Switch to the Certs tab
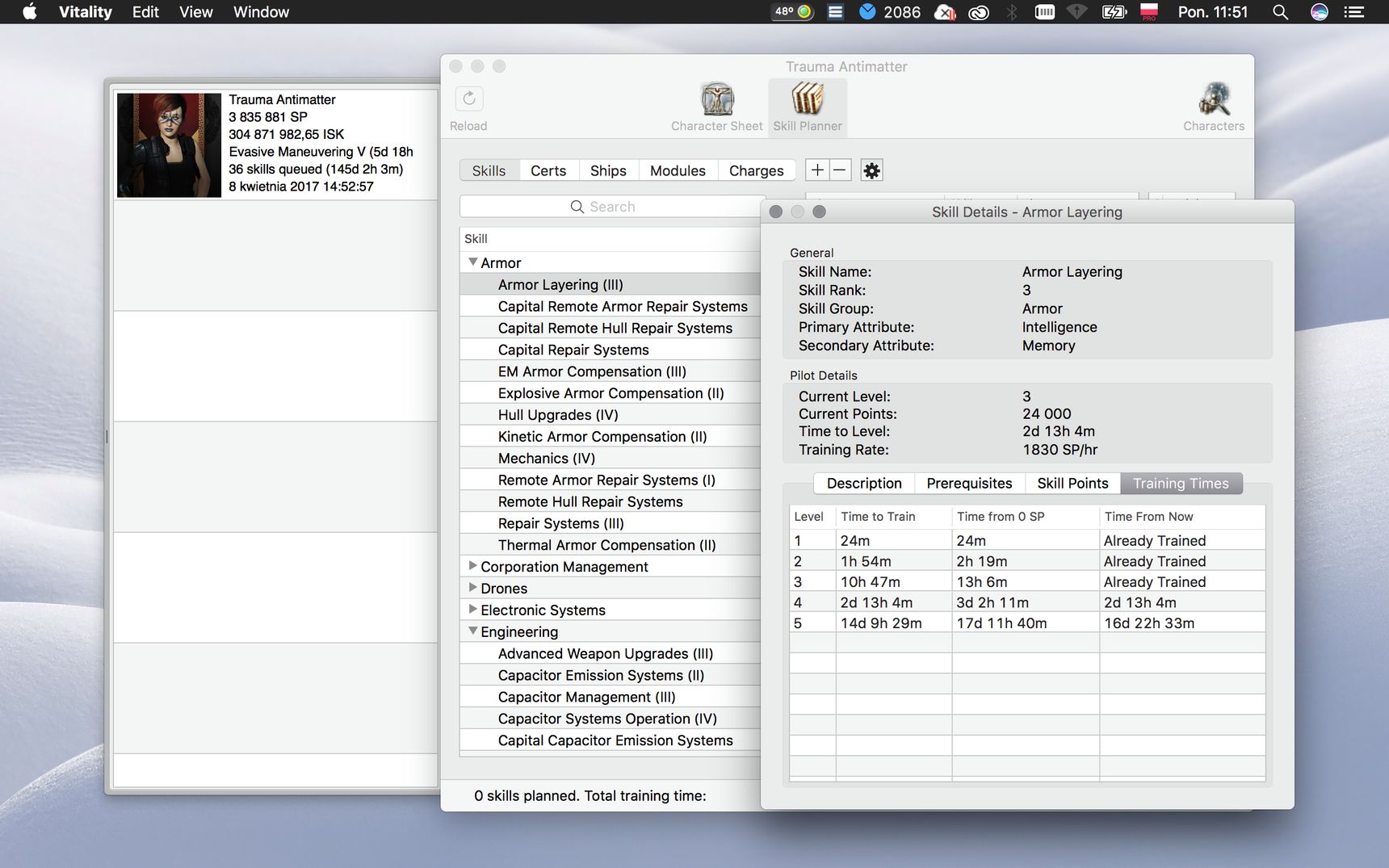The image size is (1389, 868). pos(548,170)
